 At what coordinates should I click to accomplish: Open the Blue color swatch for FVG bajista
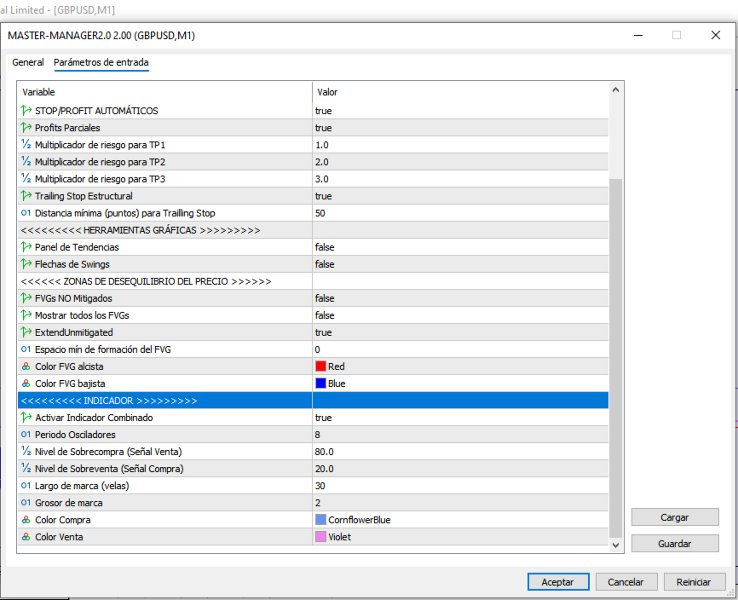pos(321,384)
